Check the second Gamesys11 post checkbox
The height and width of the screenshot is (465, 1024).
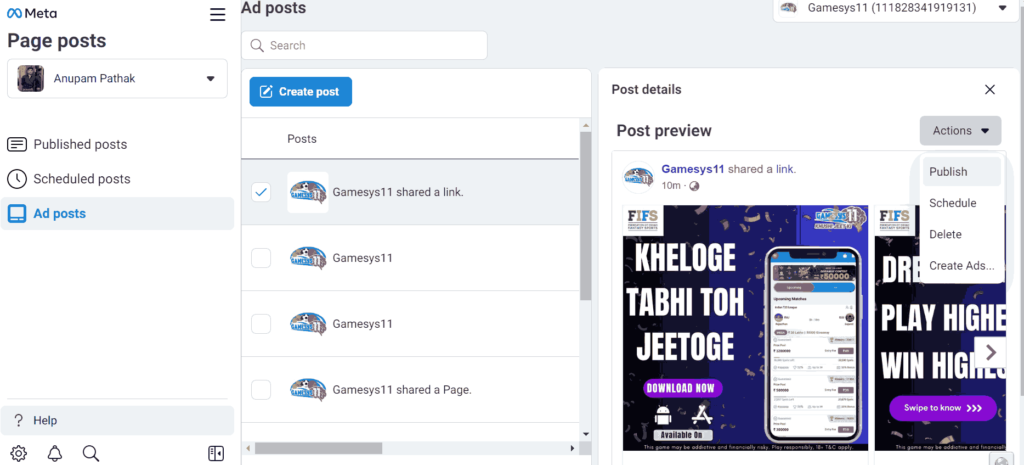[261, 258]
